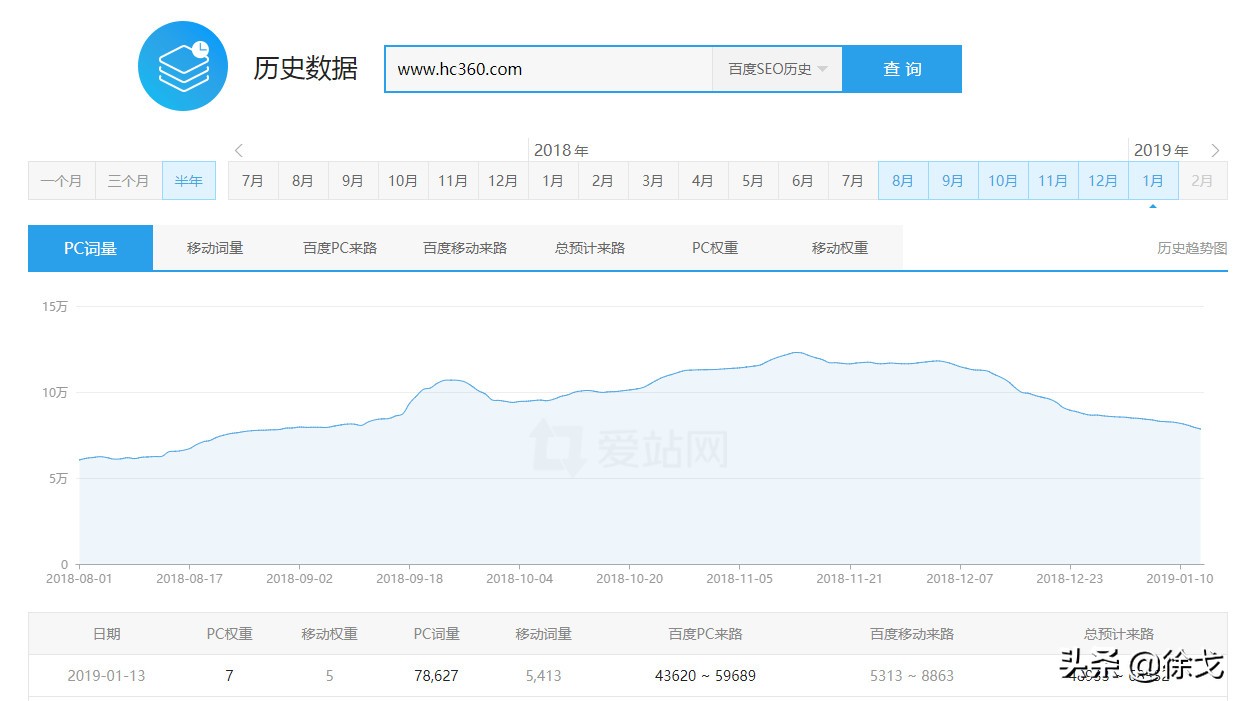Switch to the 百度移动来路 tab
Screen dimensions: 1245x701
464,246
